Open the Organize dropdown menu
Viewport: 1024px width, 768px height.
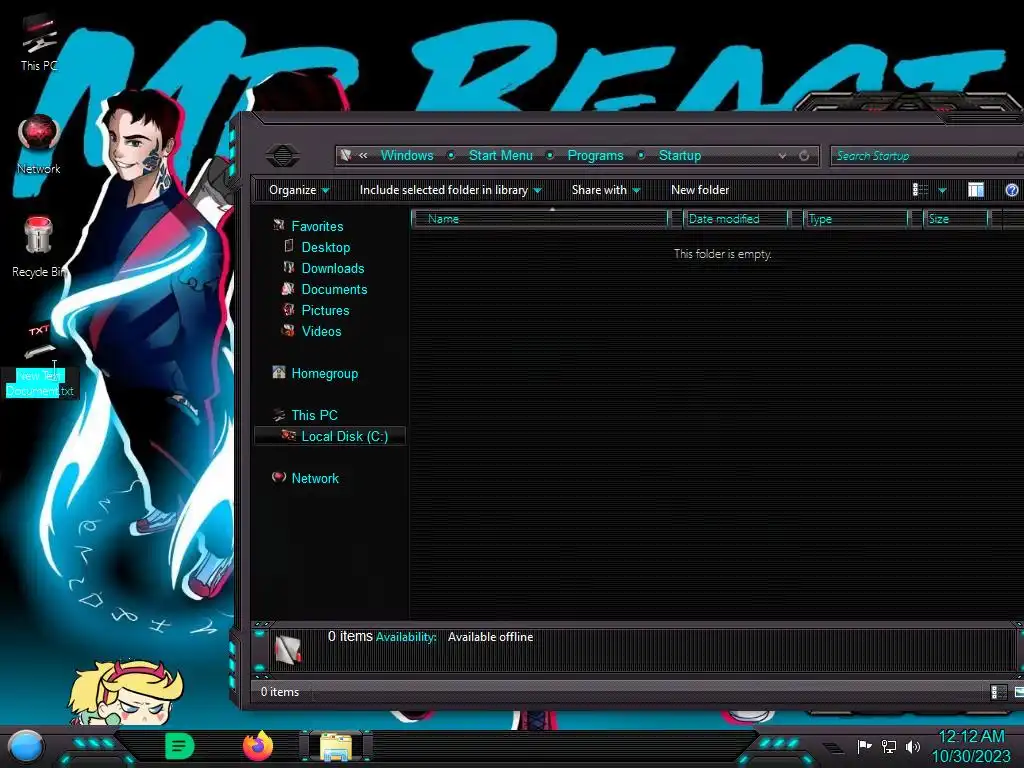tap(298, 190)
